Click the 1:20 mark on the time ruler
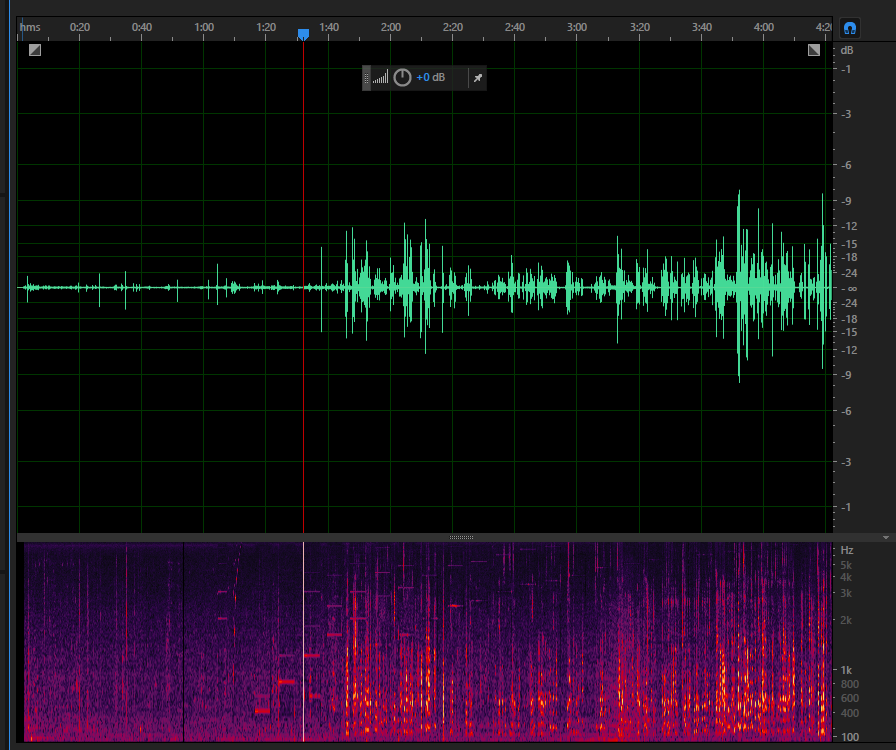The height and width of the screenshot is (750, 896). [266, 27]
